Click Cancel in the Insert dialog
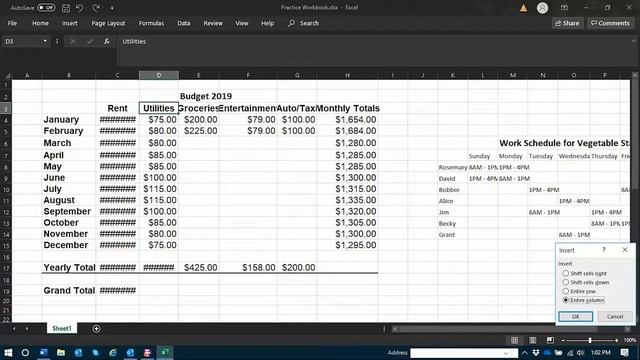This screenshot has width=640, height=360. [615, 317]
